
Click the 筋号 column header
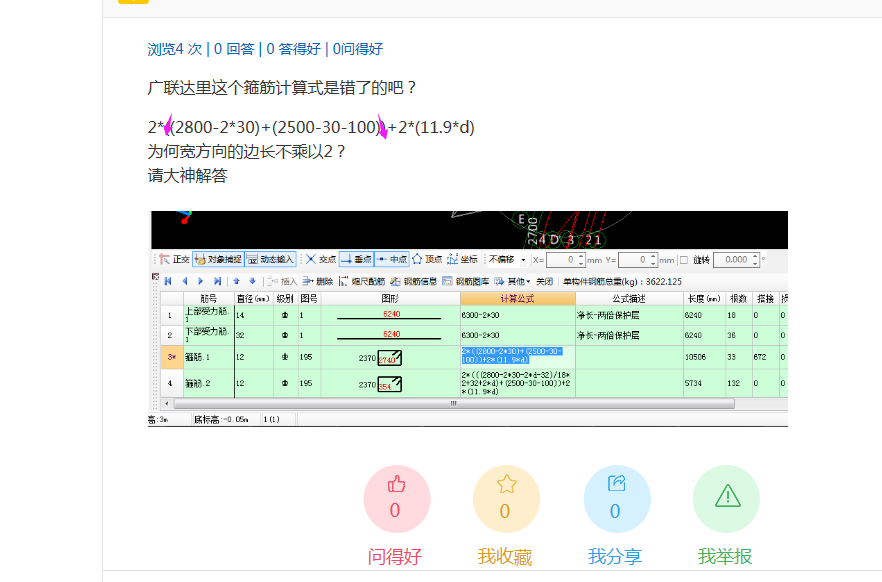[209, 299]
